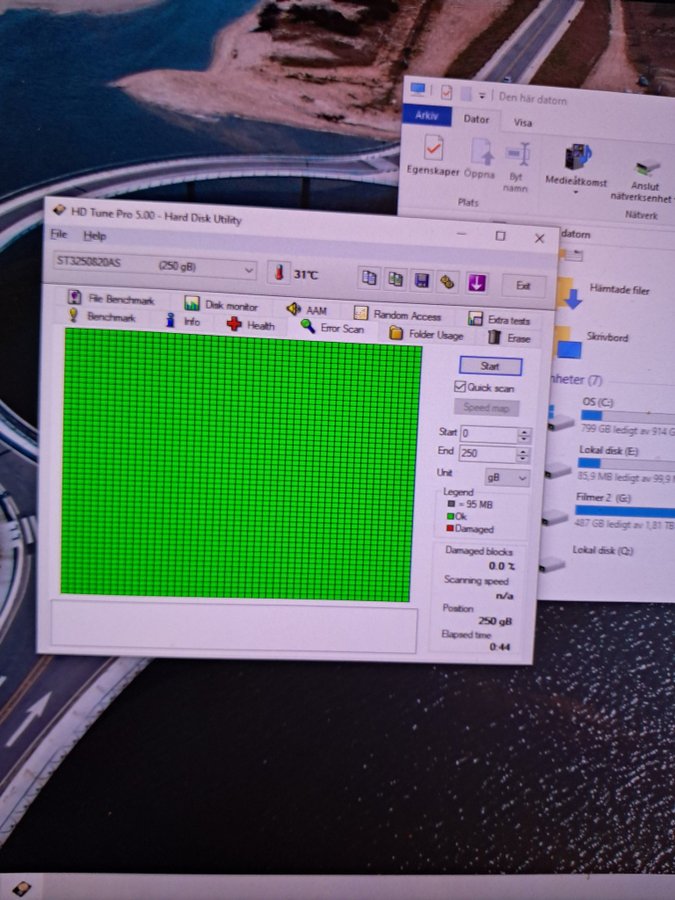Open the Disk monitor tab
The height and width of the screenshot is (900, 675).
click(220, 304)
